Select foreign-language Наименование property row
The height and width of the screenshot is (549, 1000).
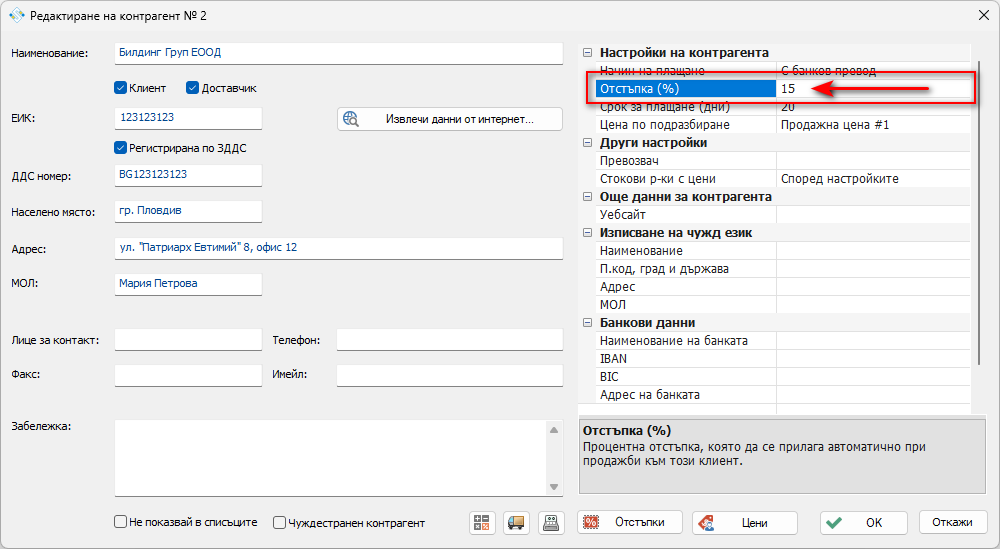[783, 251]
